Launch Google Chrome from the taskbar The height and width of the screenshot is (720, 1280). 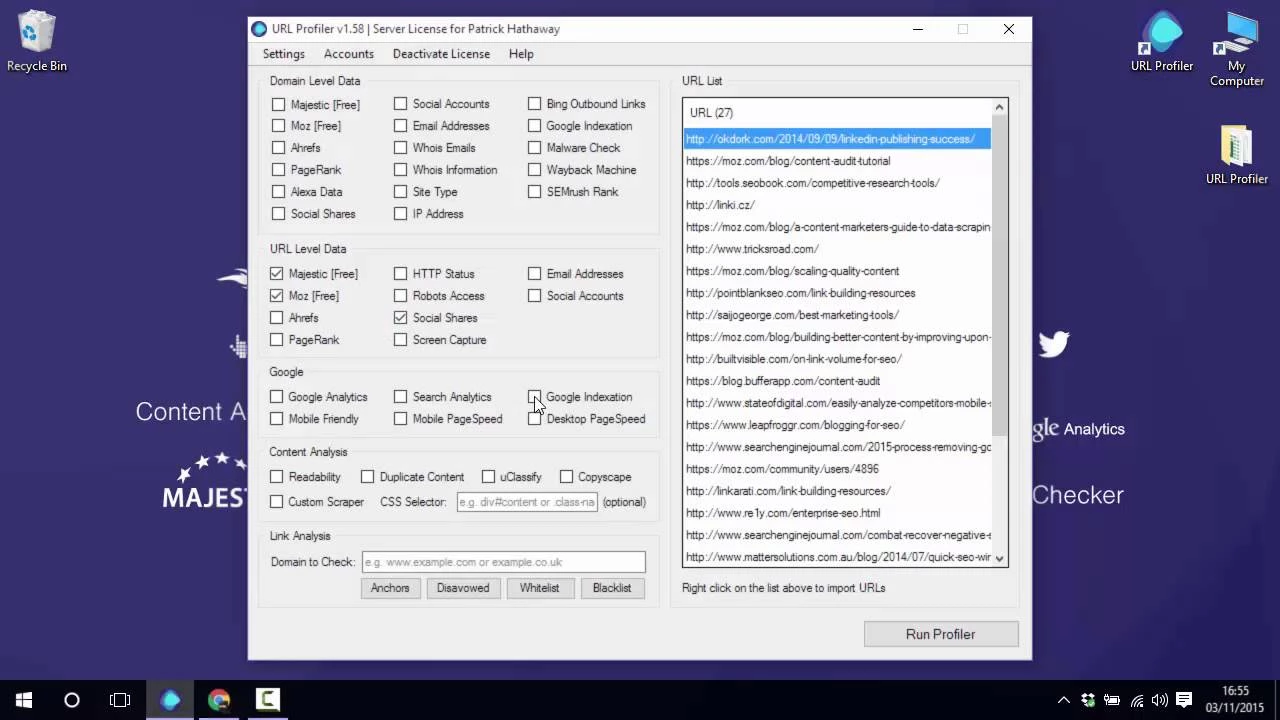point(219,700)
